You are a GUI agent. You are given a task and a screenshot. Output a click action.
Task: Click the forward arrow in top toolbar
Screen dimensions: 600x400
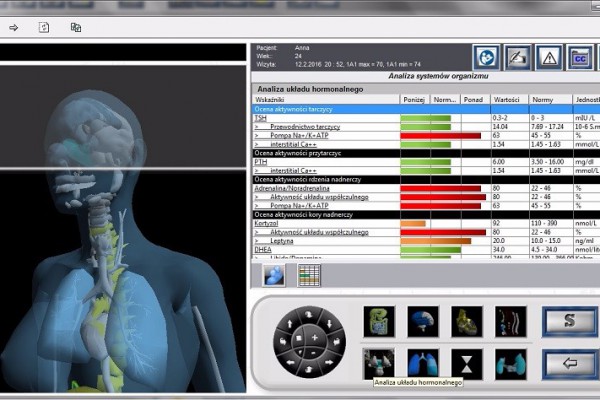tap(14, 27)
